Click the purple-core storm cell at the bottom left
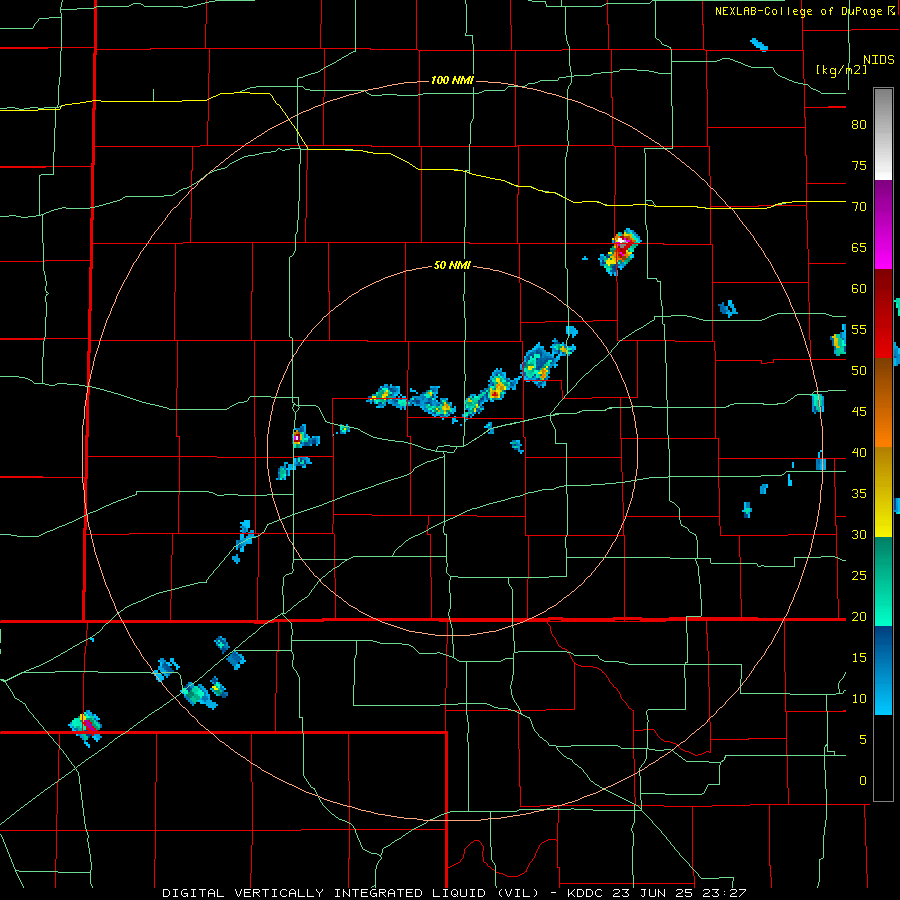 coord(87,727)
